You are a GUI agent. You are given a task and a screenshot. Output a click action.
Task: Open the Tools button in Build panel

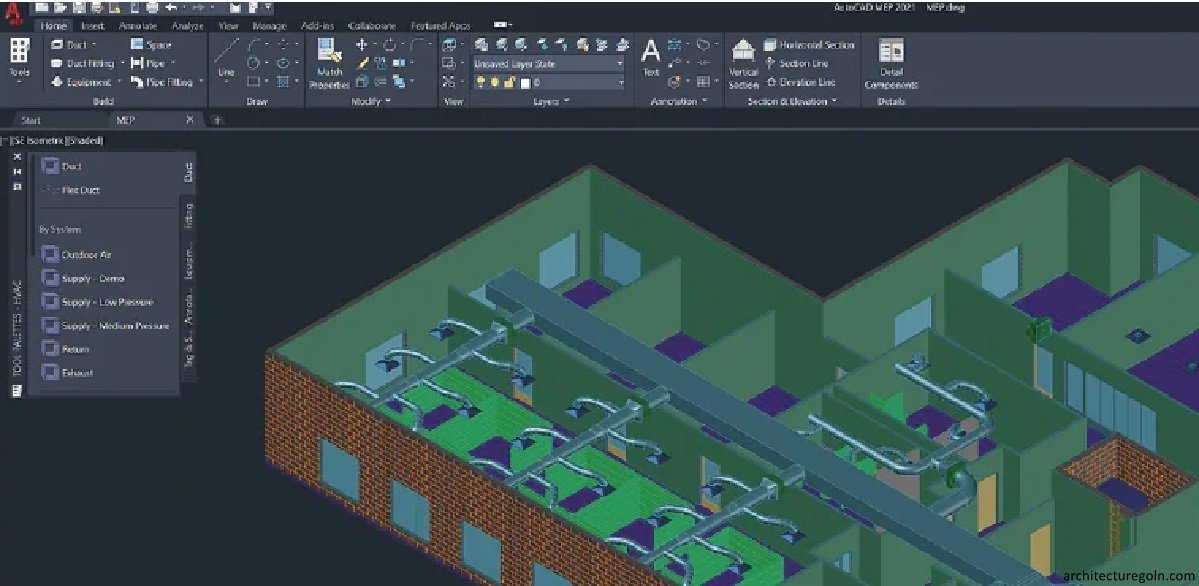click(x=19, y=60)
